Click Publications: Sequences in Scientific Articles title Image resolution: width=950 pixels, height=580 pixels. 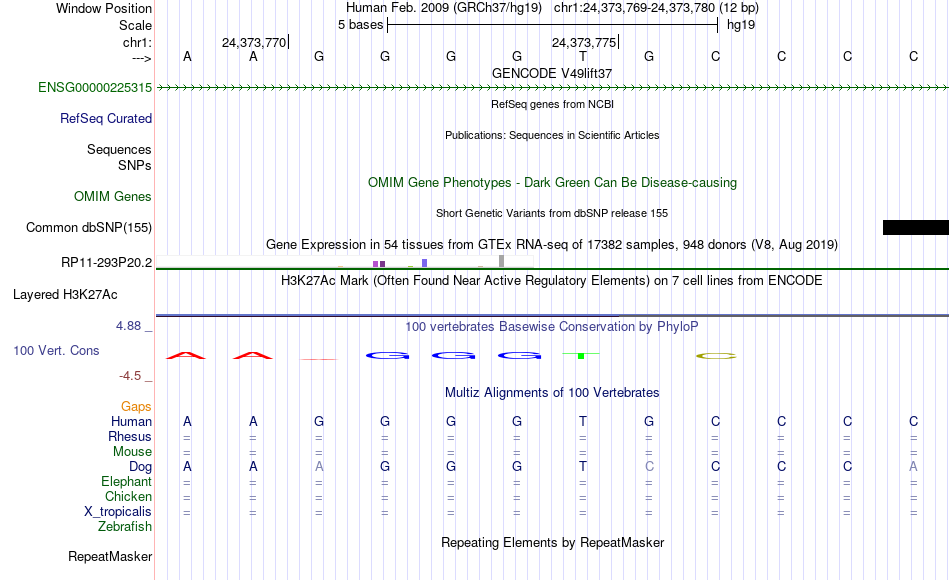coord(552,135)
